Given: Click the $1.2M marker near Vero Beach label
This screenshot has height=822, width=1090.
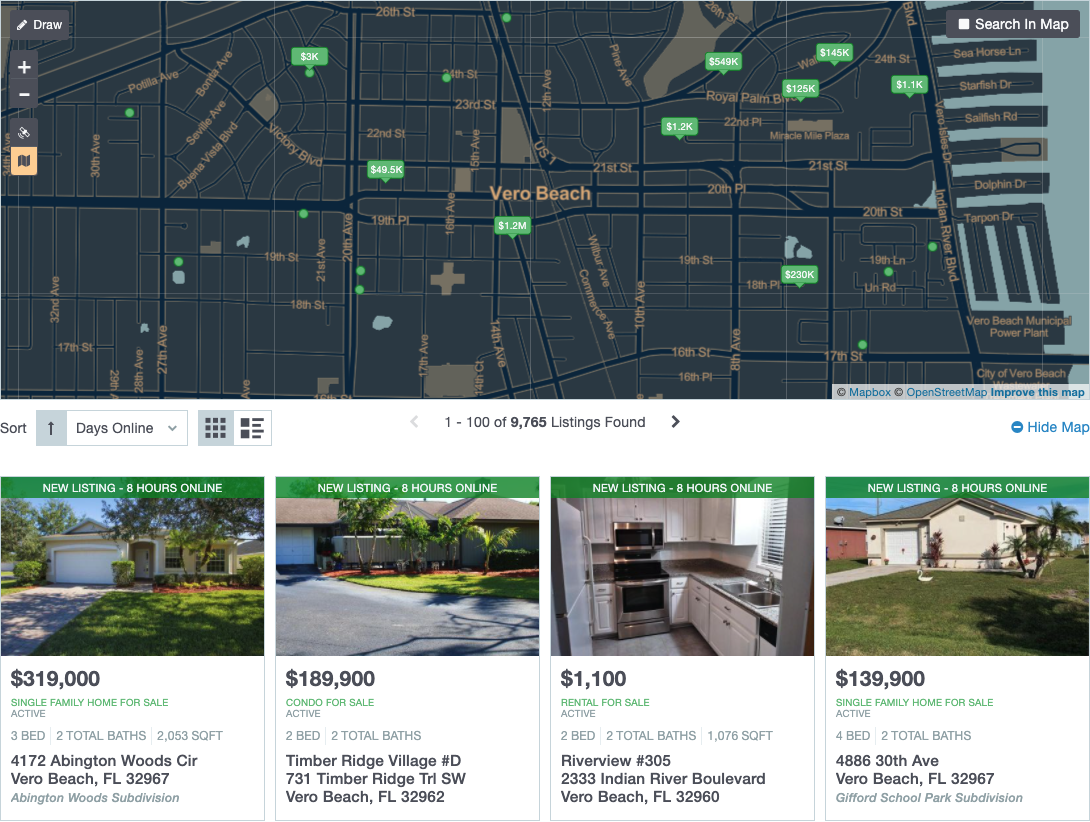Looking at the screenshot, I should [x=513, y=226].
